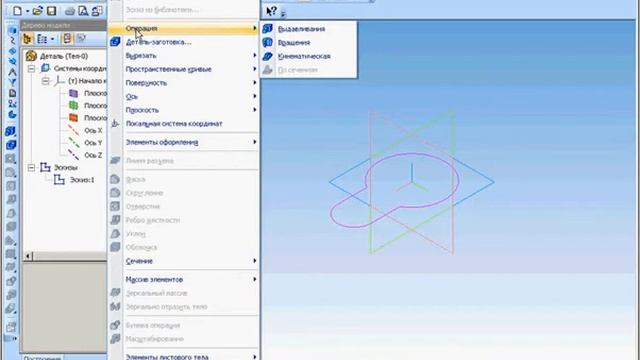Select the purple plane icon in the tree
Screen dimensions: 640x360
[x=73, y=93]
